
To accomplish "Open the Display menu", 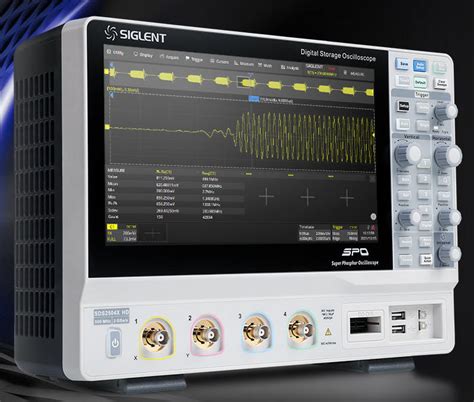I will click(x=143, y=55).
